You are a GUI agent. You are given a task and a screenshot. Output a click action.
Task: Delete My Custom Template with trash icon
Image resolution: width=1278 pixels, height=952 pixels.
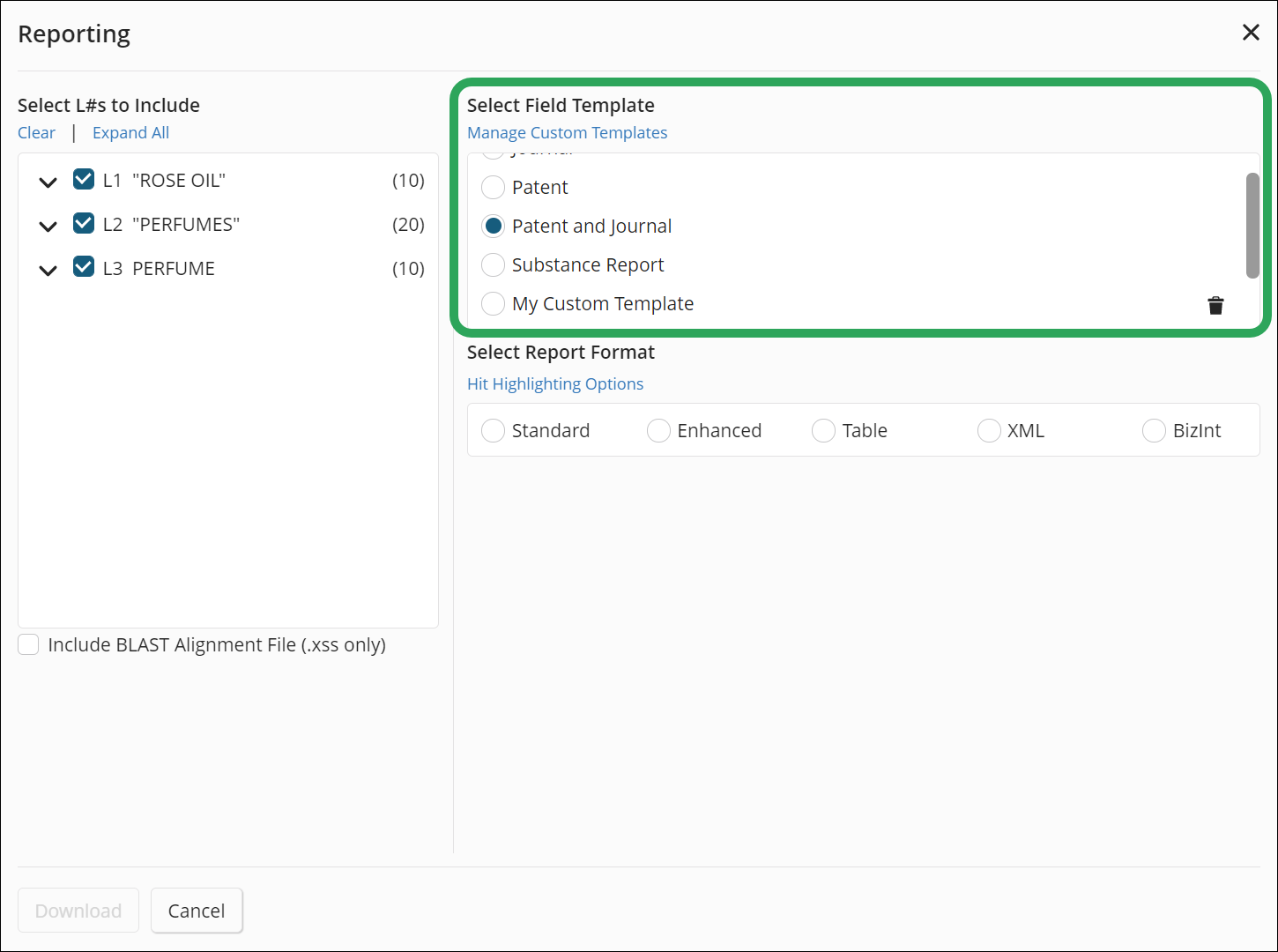click(x=1215, y=305)
